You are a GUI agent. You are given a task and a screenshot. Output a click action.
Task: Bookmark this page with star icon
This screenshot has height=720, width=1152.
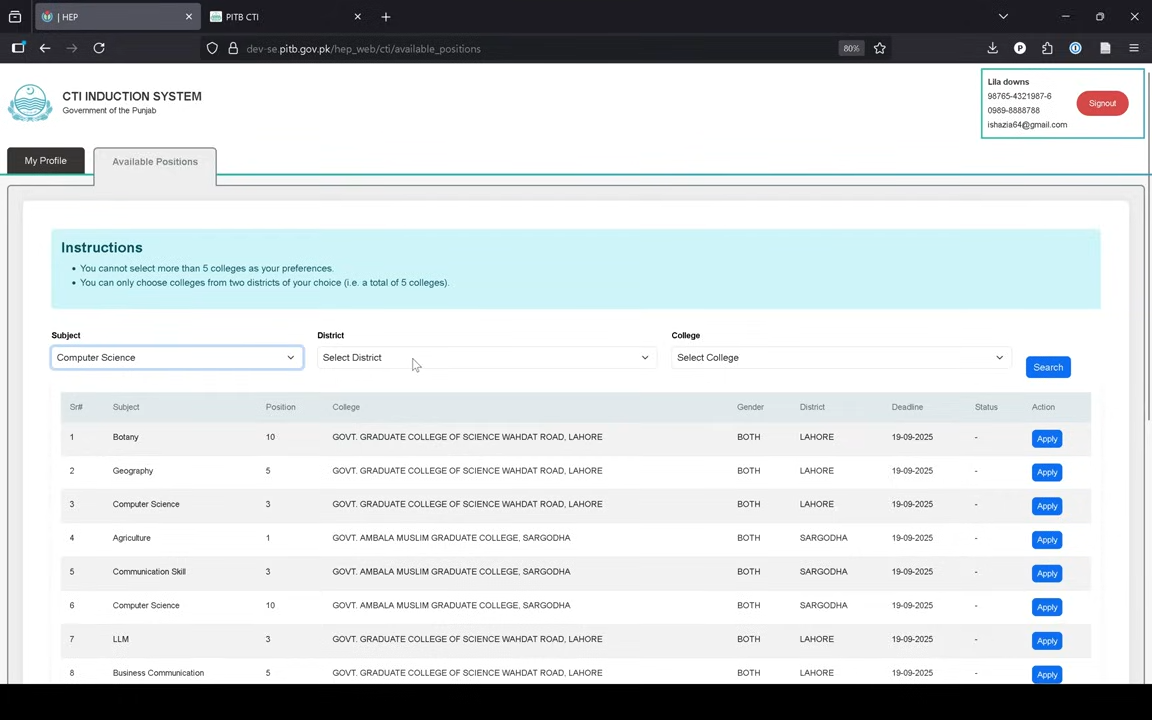[879, 48]
